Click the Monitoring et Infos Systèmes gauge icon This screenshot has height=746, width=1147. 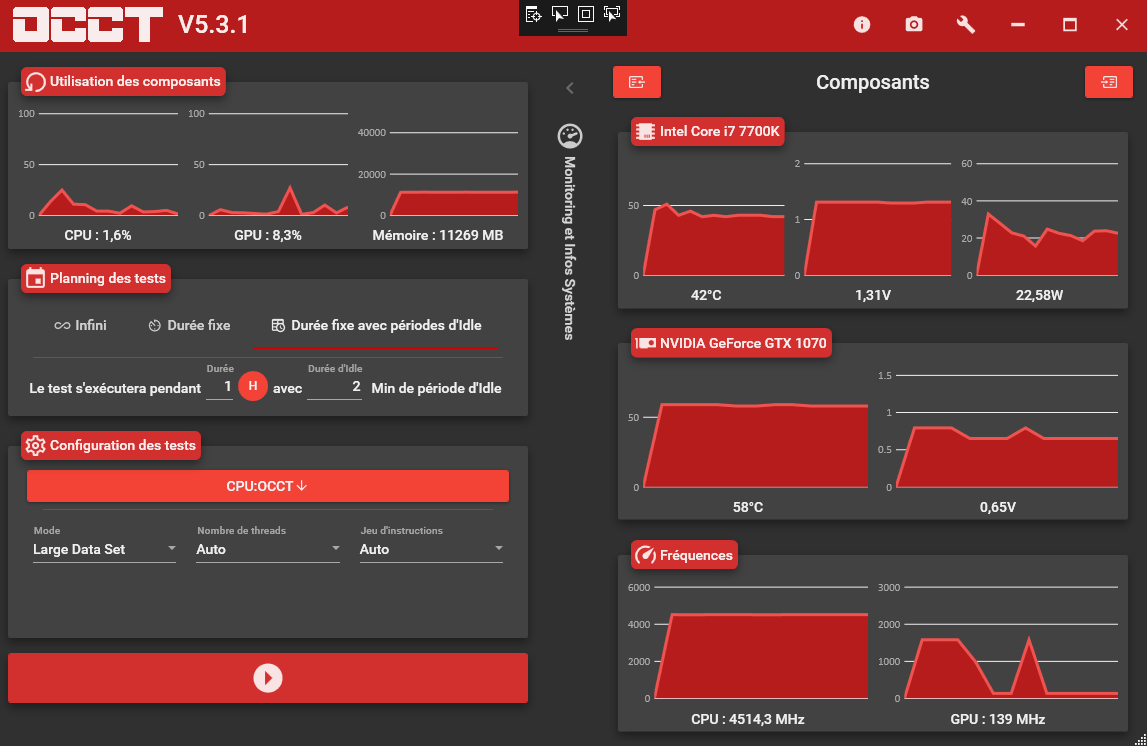tap(569, 136)
